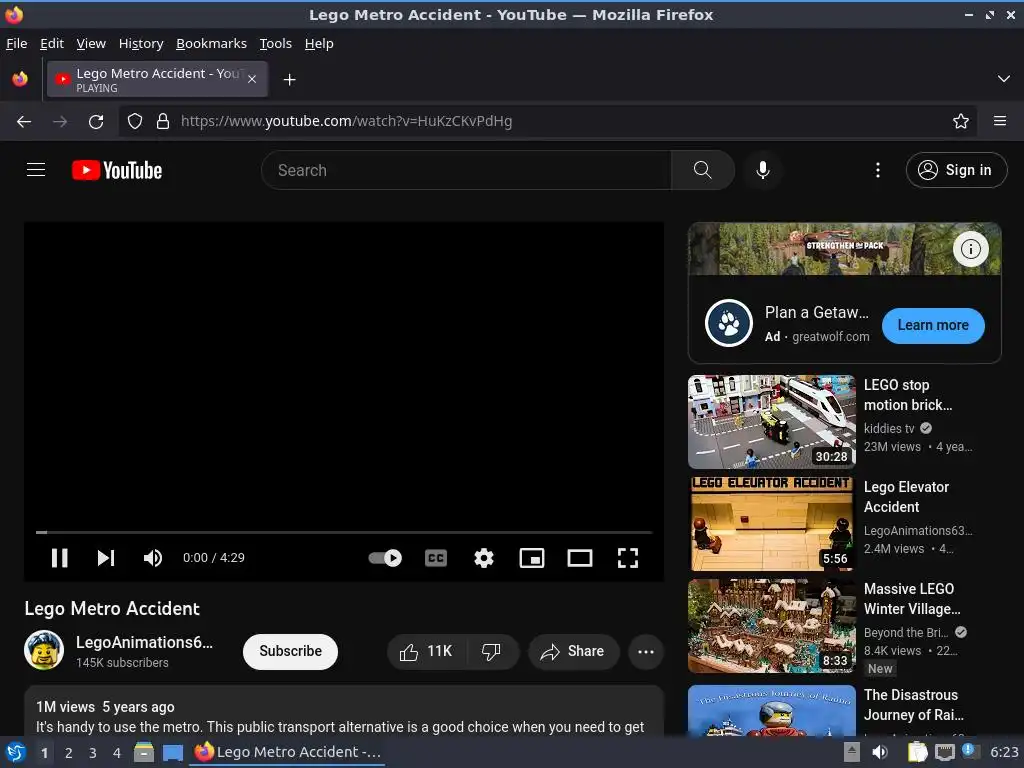
Task: Mute the video volume
Action: [153, 558]
